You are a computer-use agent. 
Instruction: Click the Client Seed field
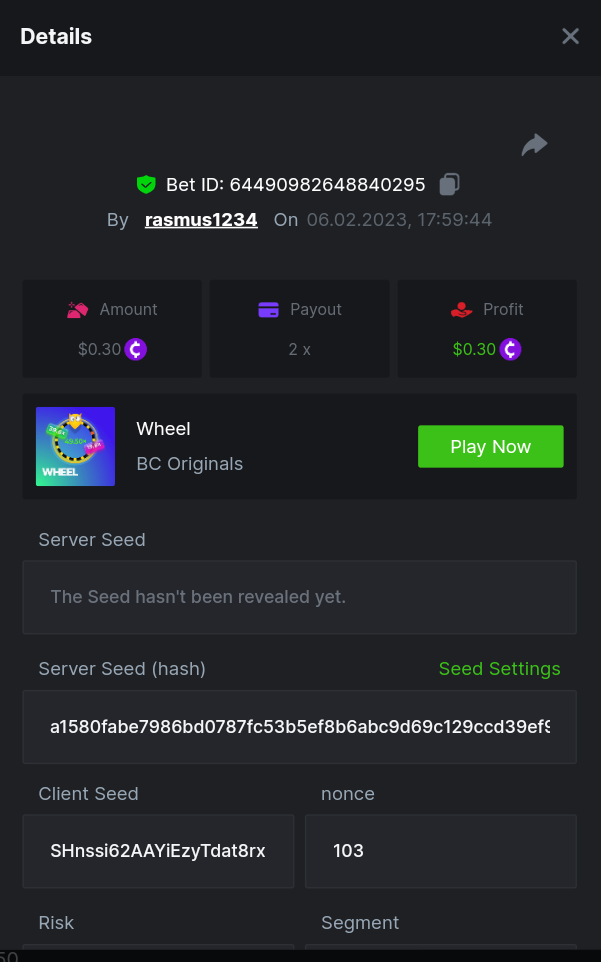coord(158,851)
